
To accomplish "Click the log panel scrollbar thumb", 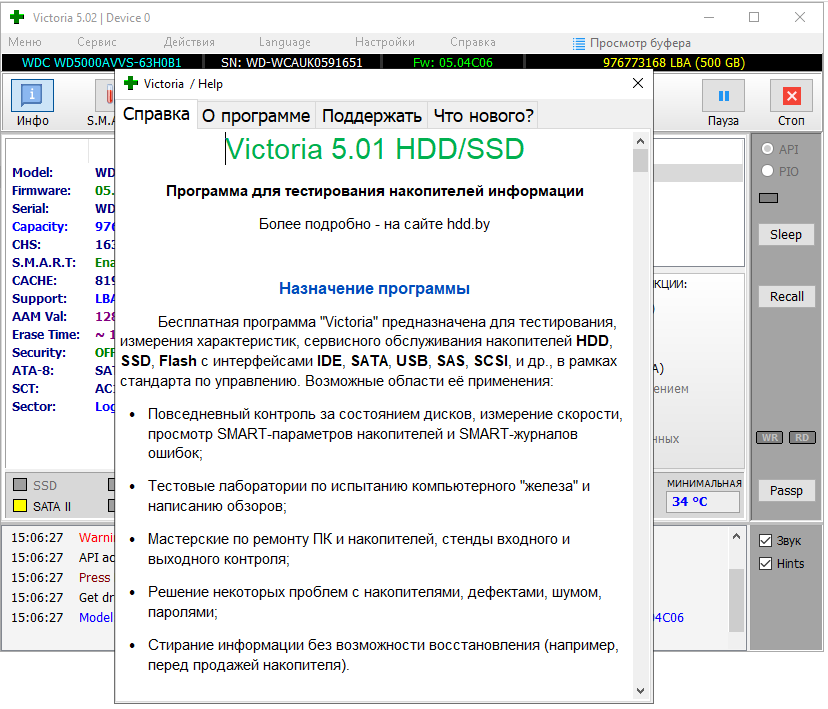I will [736, 600].
